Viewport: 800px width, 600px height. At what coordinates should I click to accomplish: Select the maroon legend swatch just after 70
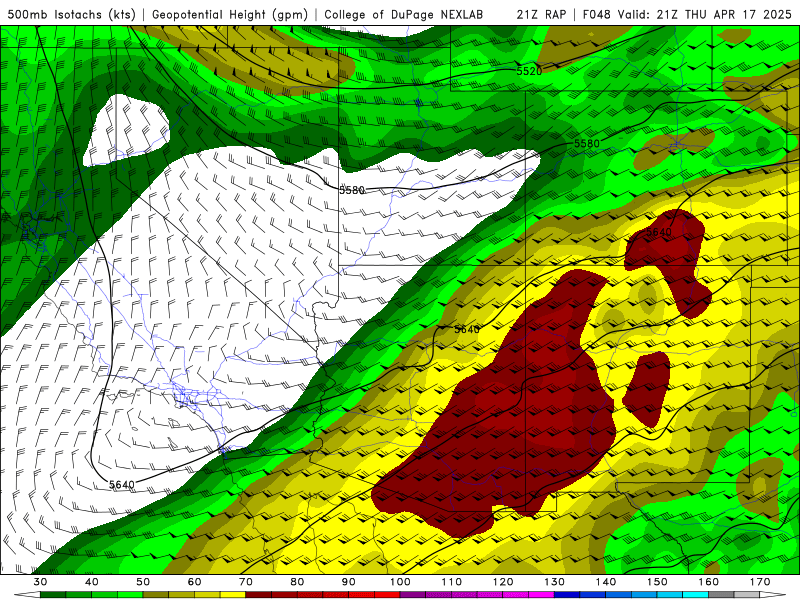(x=259, y=595)
